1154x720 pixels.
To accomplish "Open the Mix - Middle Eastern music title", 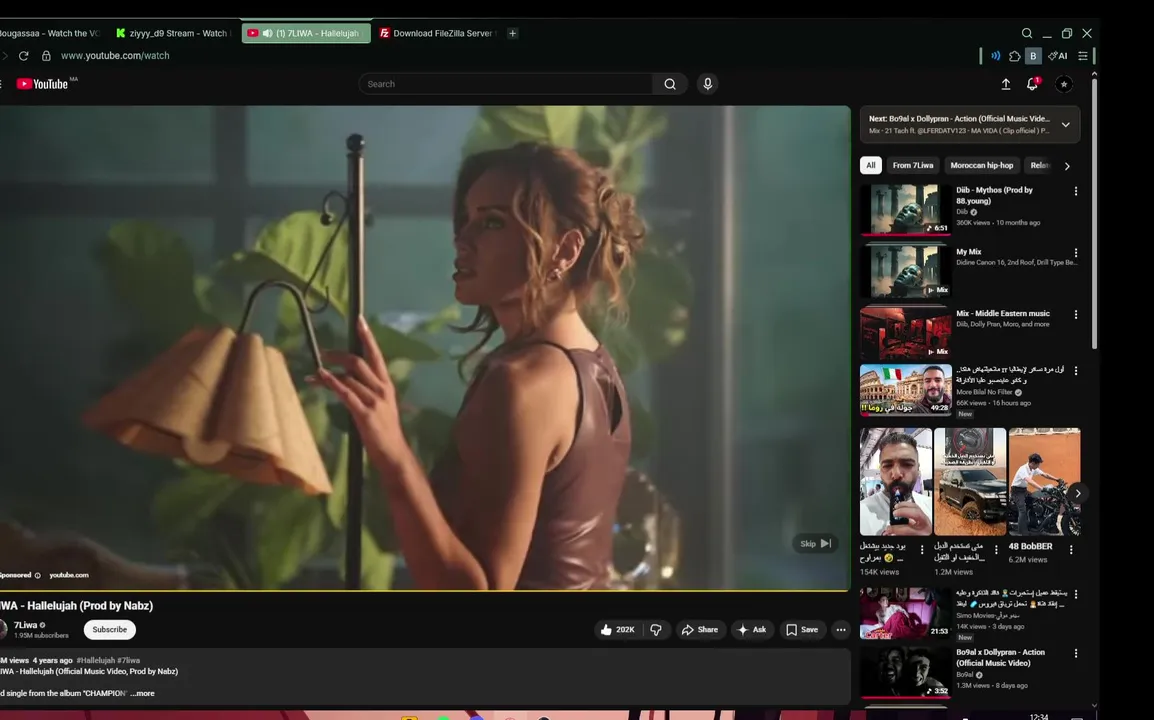I will click(x=1002, y=314).
